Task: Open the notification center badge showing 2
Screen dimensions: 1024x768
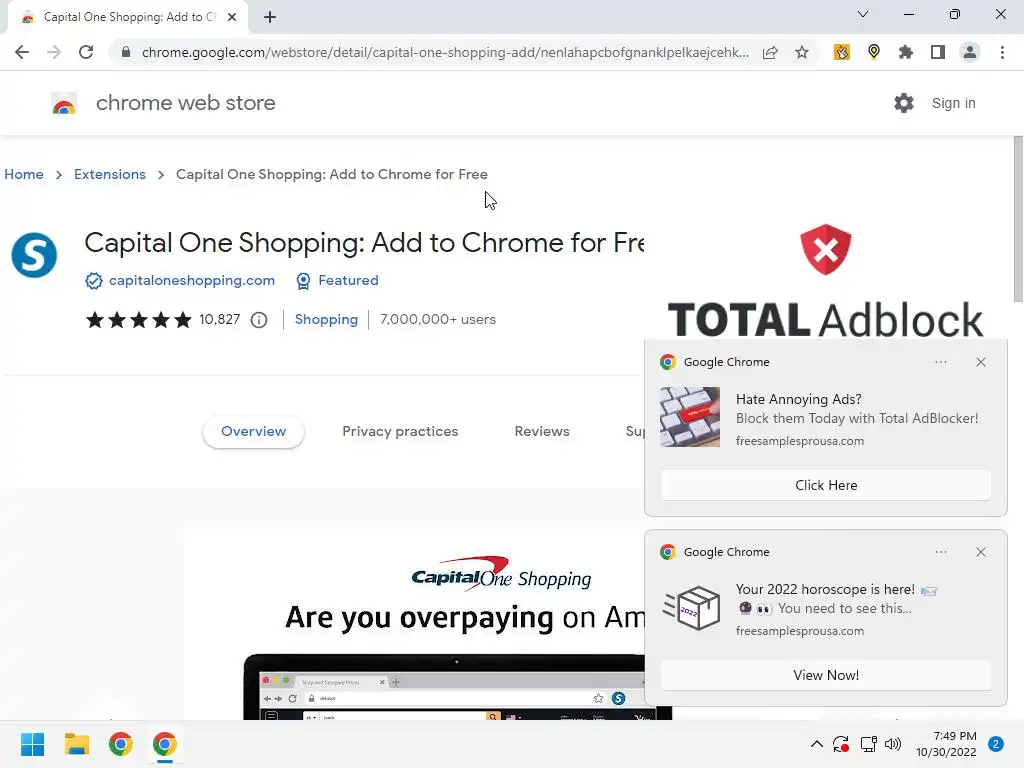Action: pyautogui.click(x=996, y=744)
